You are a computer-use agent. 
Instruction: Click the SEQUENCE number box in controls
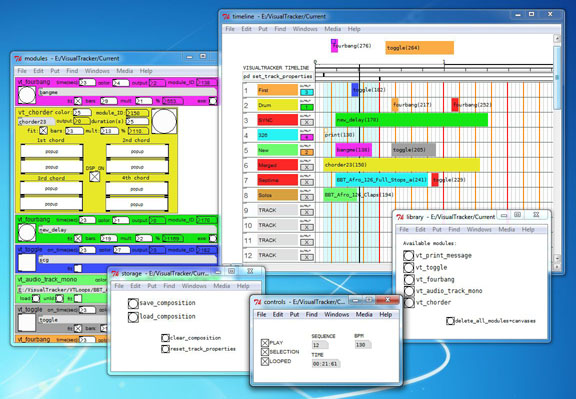click(320, 345)
